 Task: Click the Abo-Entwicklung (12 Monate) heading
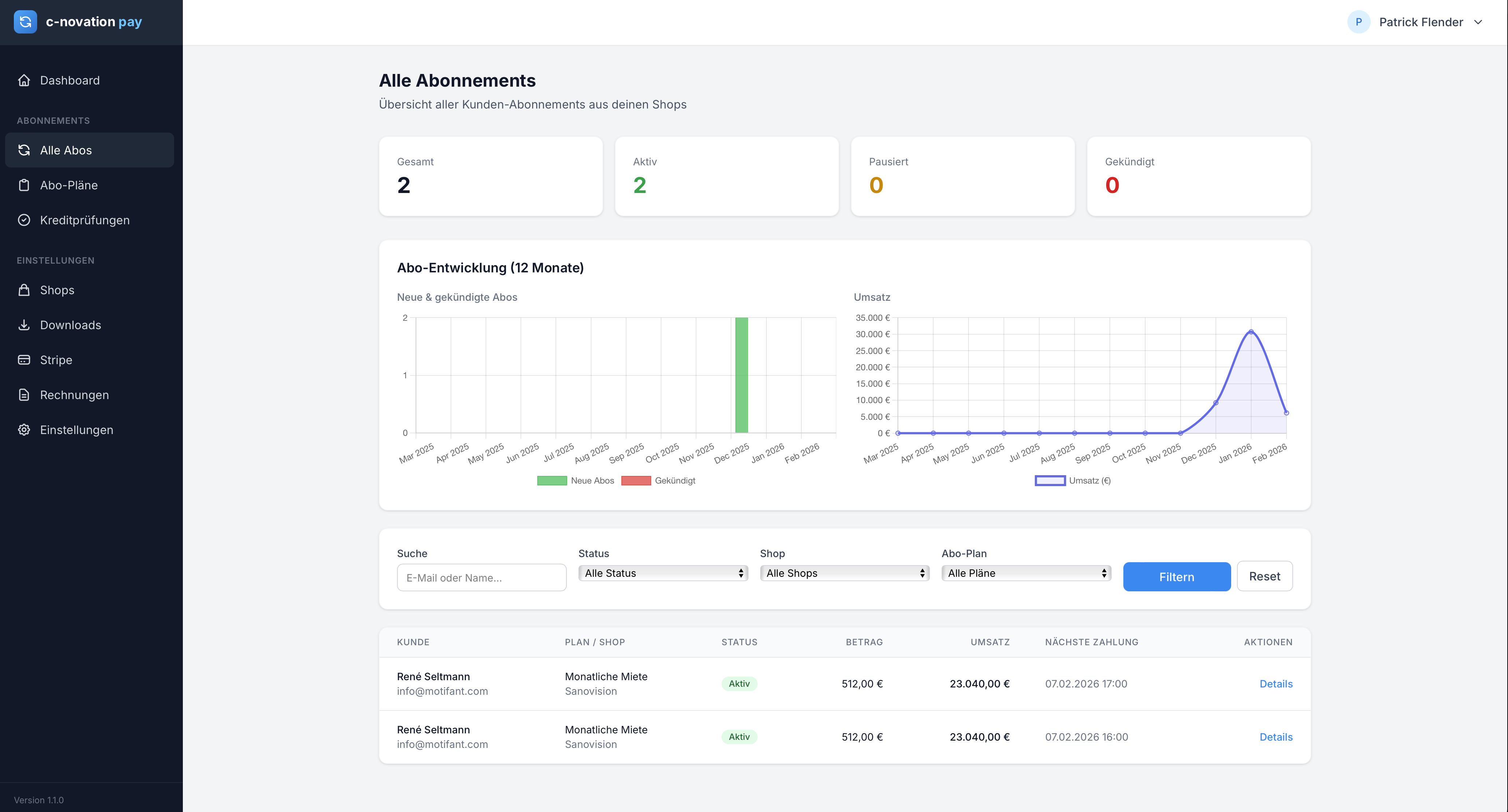click(x=490, y=268)
